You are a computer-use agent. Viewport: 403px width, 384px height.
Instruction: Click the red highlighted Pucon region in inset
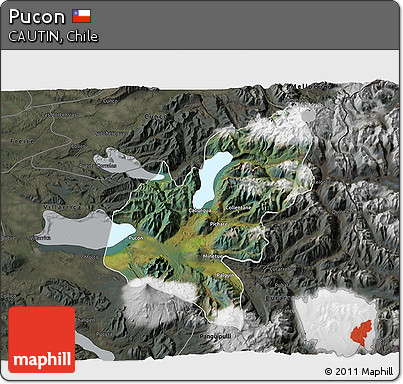(361, 334)
